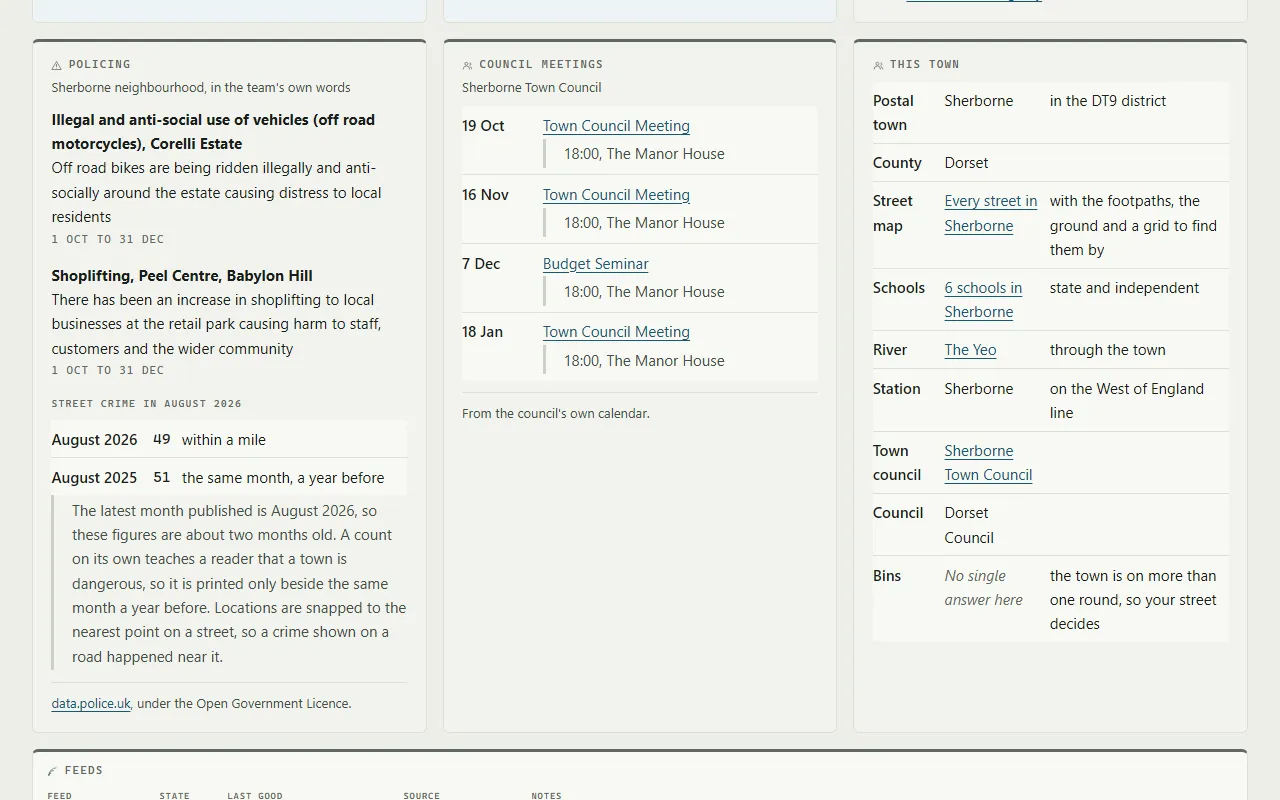
Task: Visit the data.police.uk source link
Action: [x=91, y=703]
